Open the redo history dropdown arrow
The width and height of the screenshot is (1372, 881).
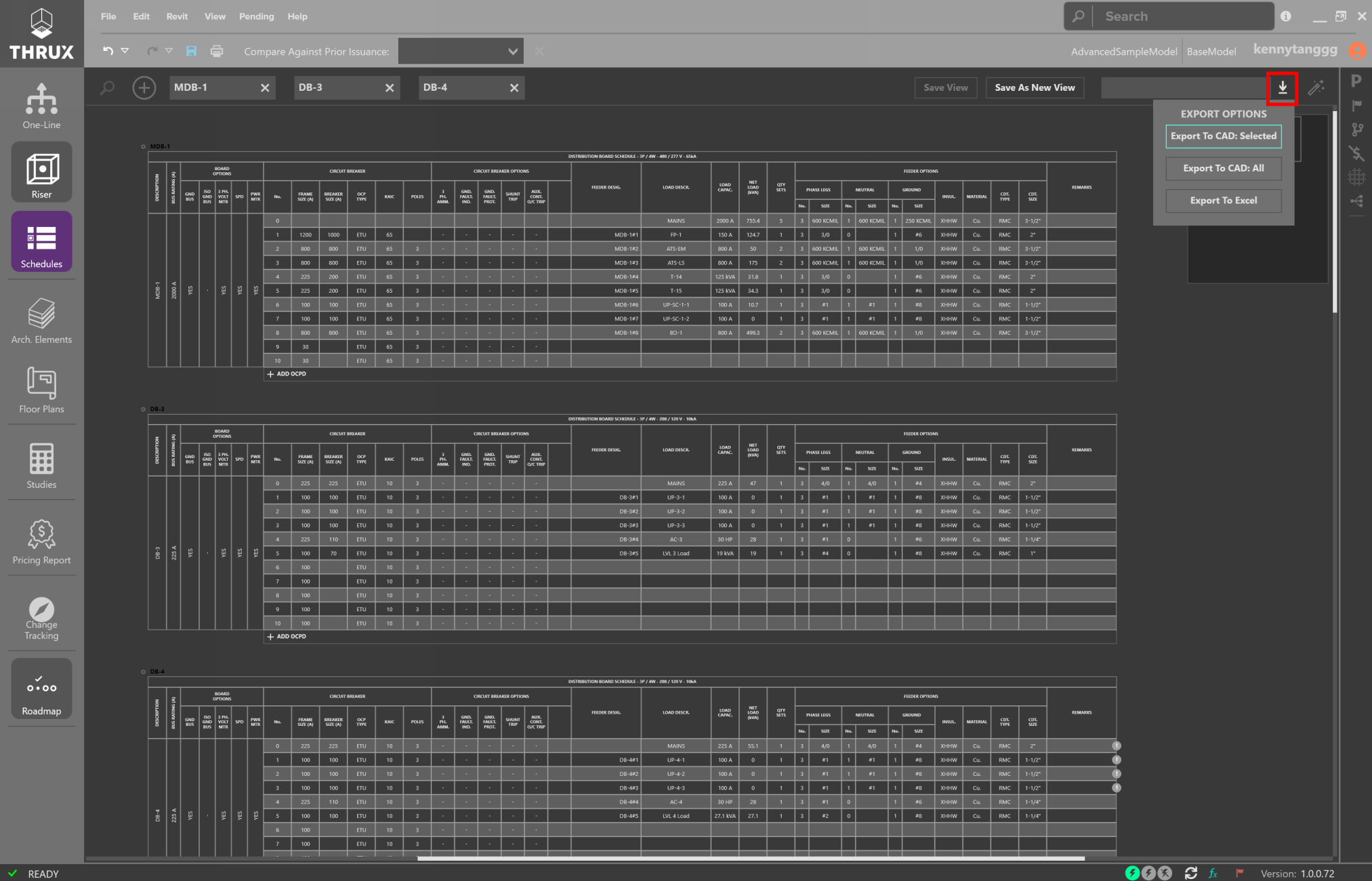[x=169, y=51]
